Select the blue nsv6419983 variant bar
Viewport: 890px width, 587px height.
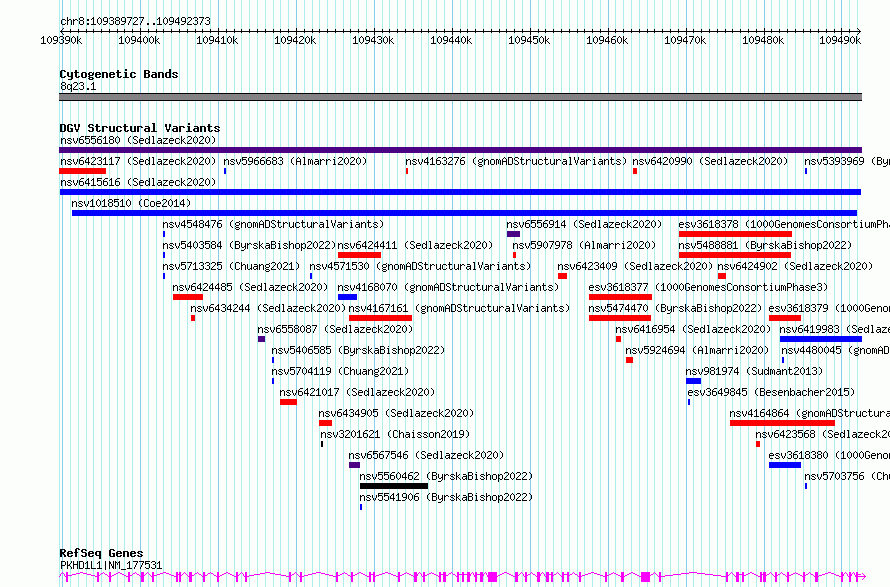(x=821, y=339)
